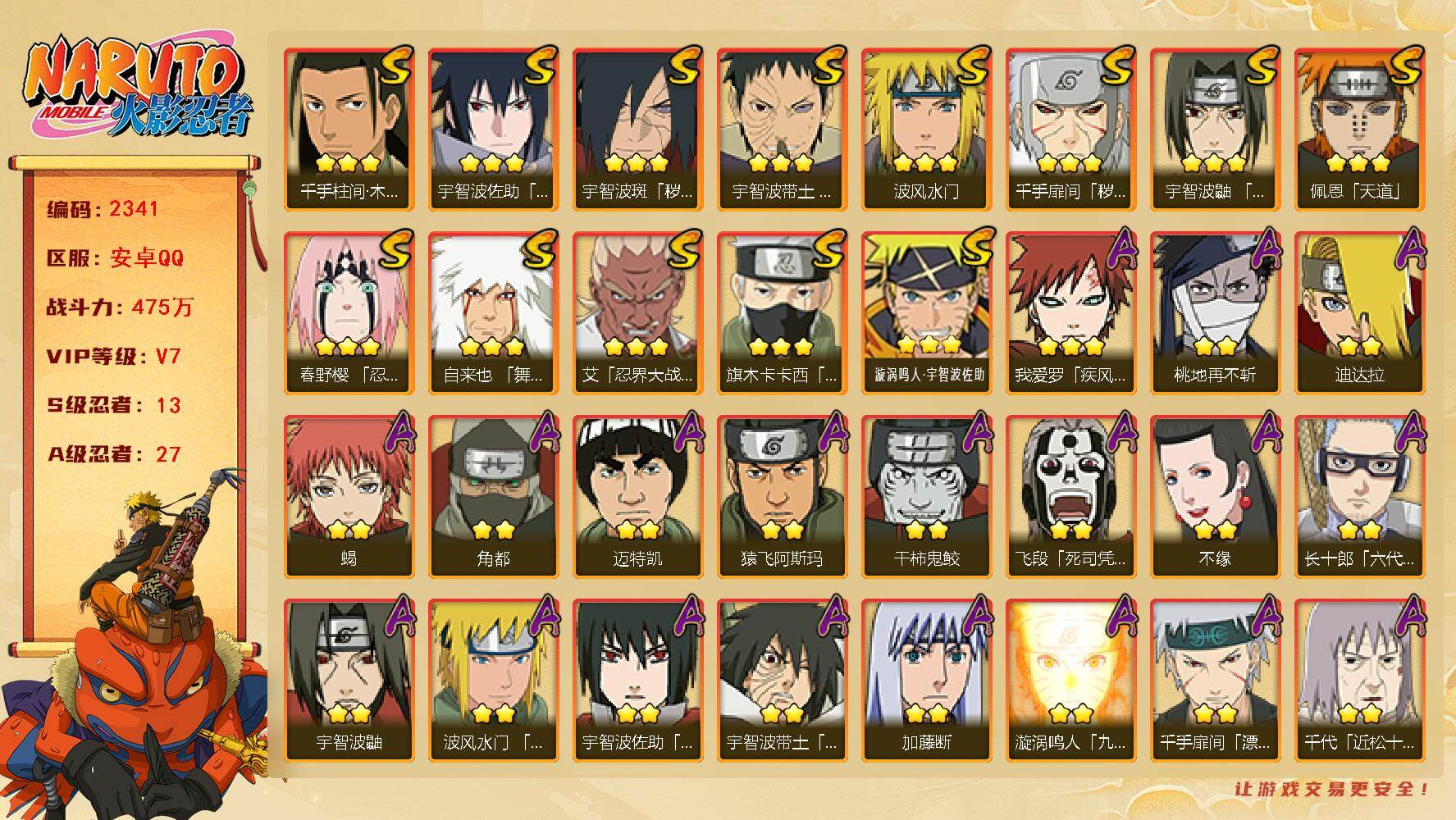Click the 战斗力: 475万 stat line

tap(120, 307)
